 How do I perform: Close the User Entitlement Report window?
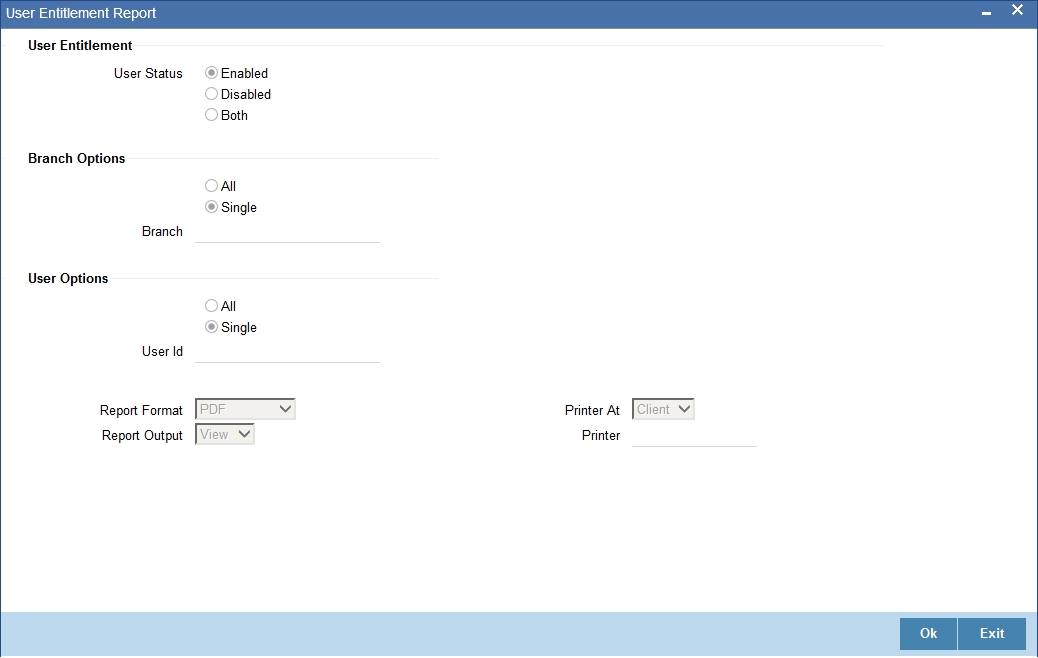[1017, 10]
